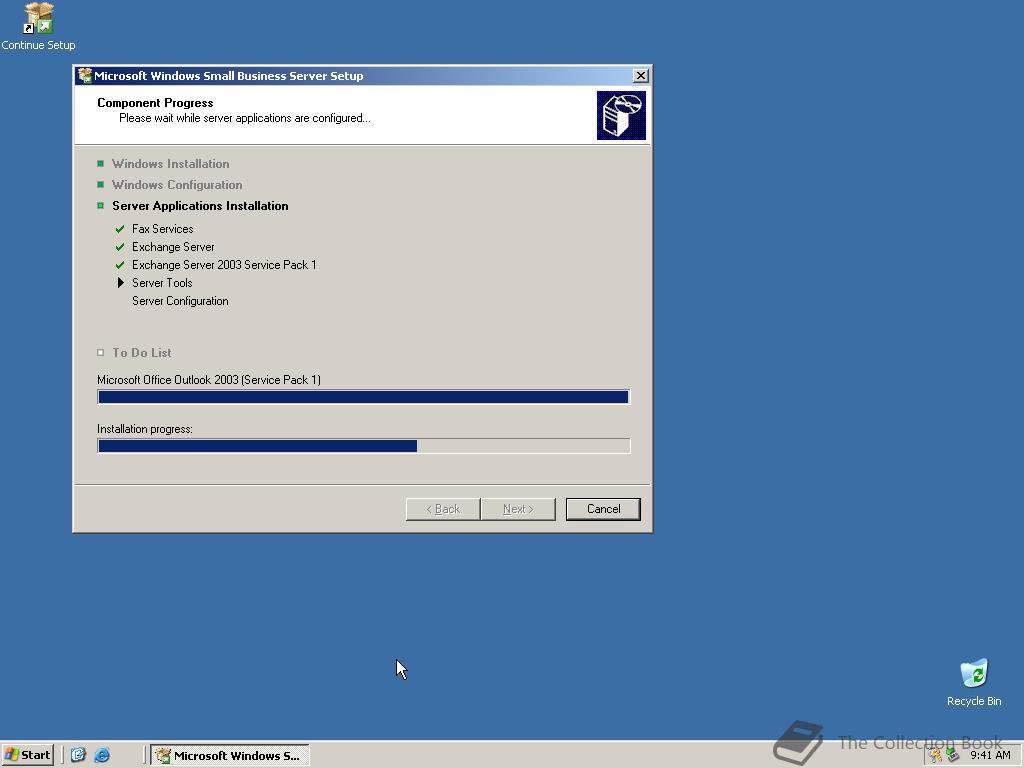Click the Windows Configuration step bullet
This screenshot has width=1024, height=768.
pyautogui.click(x=101, y=184)
